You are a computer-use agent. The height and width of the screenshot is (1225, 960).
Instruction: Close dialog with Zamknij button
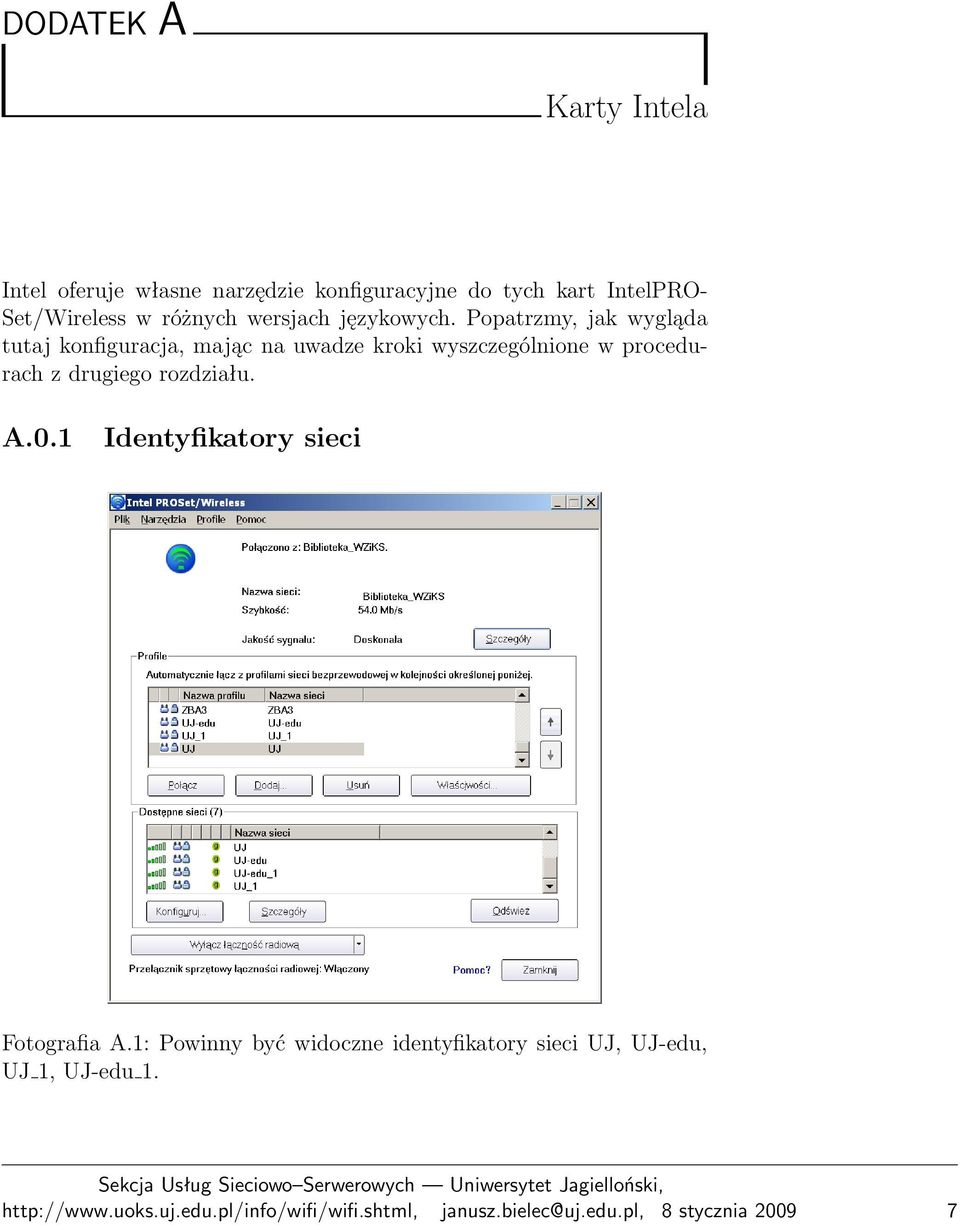pos(540,970)
